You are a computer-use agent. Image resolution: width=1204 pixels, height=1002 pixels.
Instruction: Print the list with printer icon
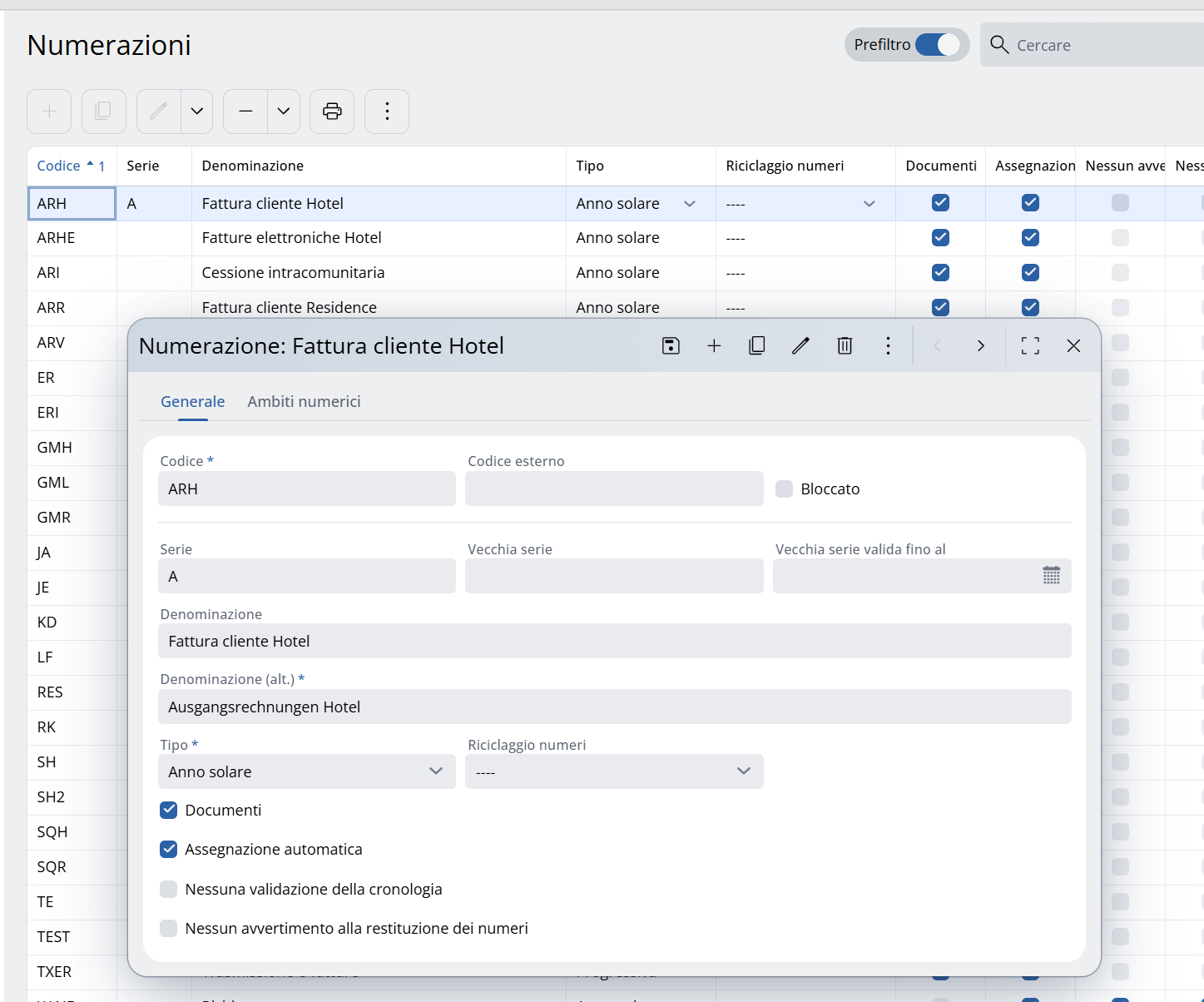tap(332, 112)
